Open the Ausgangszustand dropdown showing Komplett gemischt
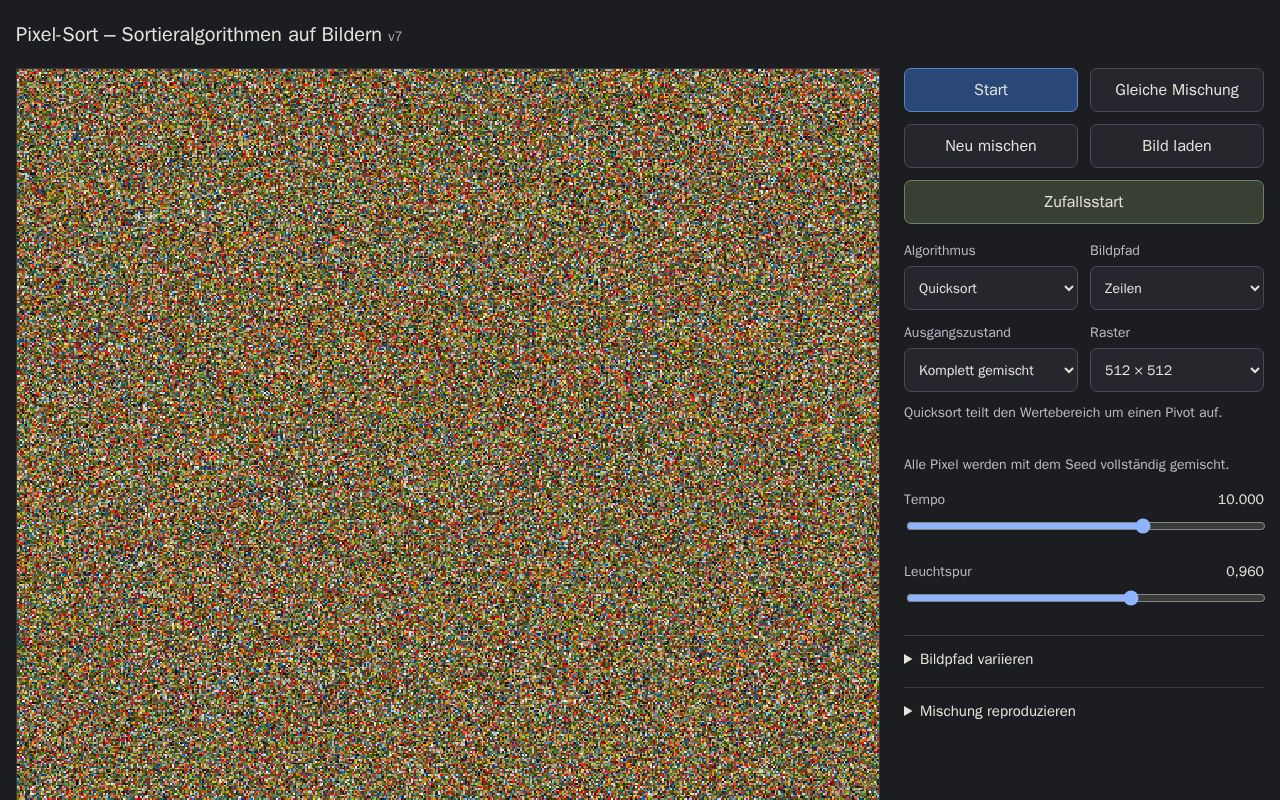 [991, 370]
